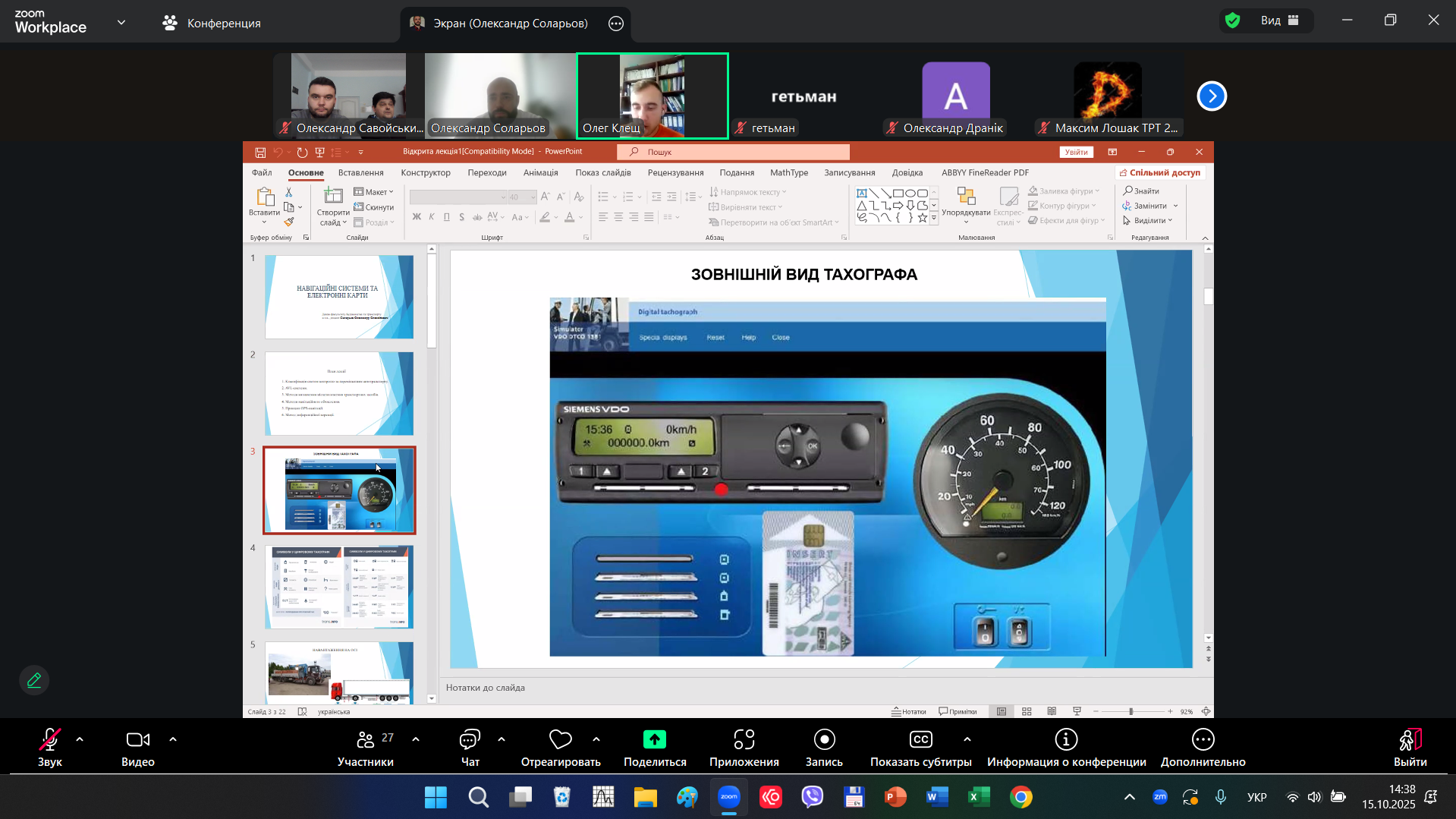Viewport: 1456px width, 819px height.
Task: Turn on the camera (Видео)
Action: (138, 740)
